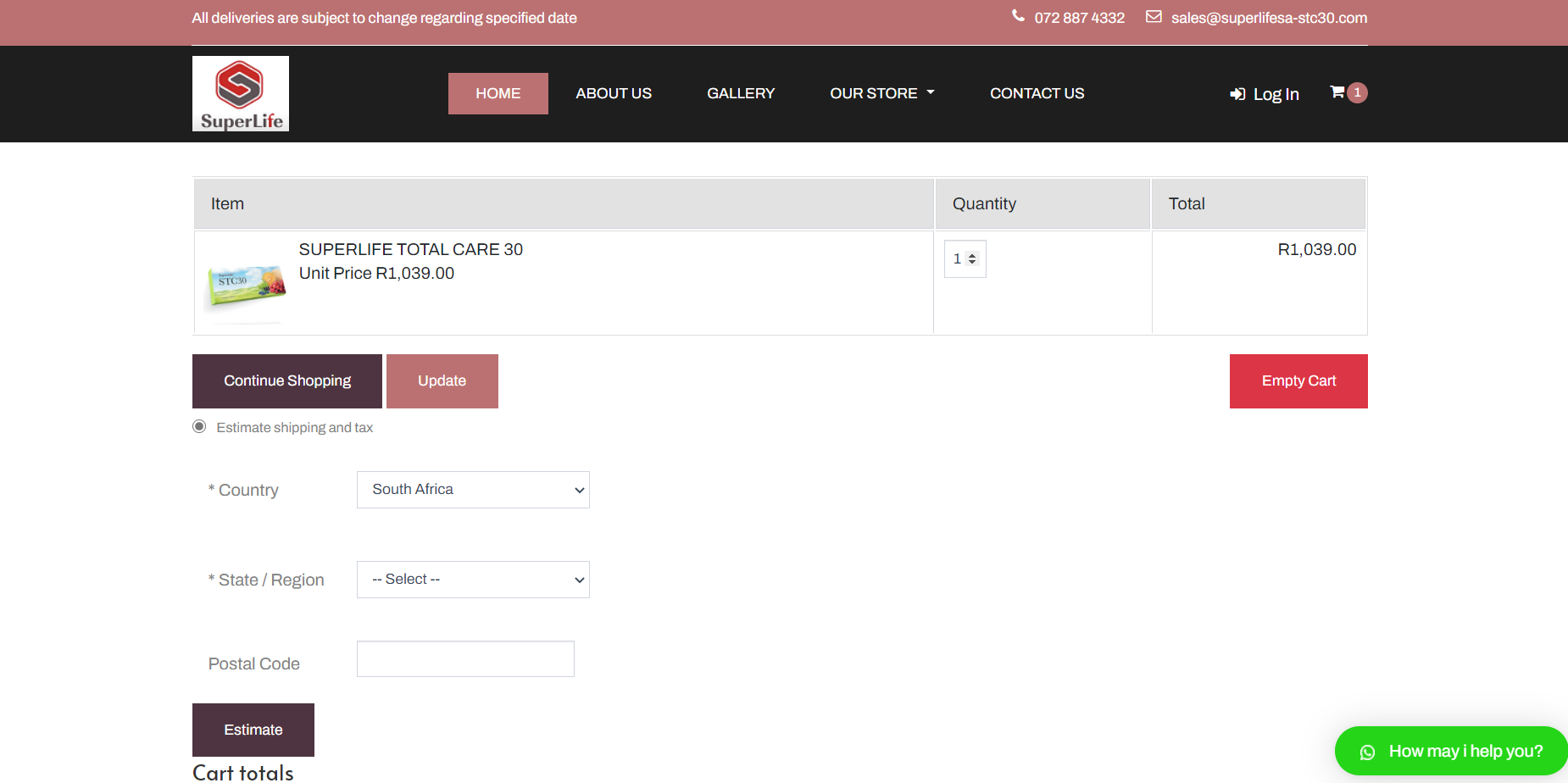1568x783 pixels.
Task: Click the cart item count badge
Action: coord(1357,92)
